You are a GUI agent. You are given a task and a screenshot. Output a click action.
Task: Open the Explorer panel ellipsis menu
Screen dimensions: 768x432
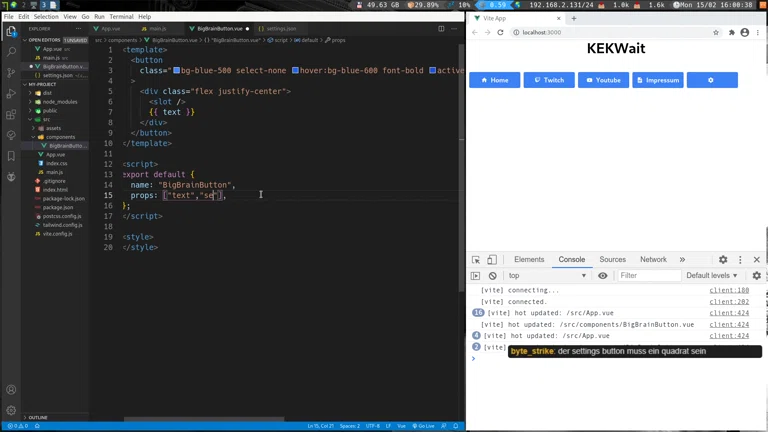point(78,29)
